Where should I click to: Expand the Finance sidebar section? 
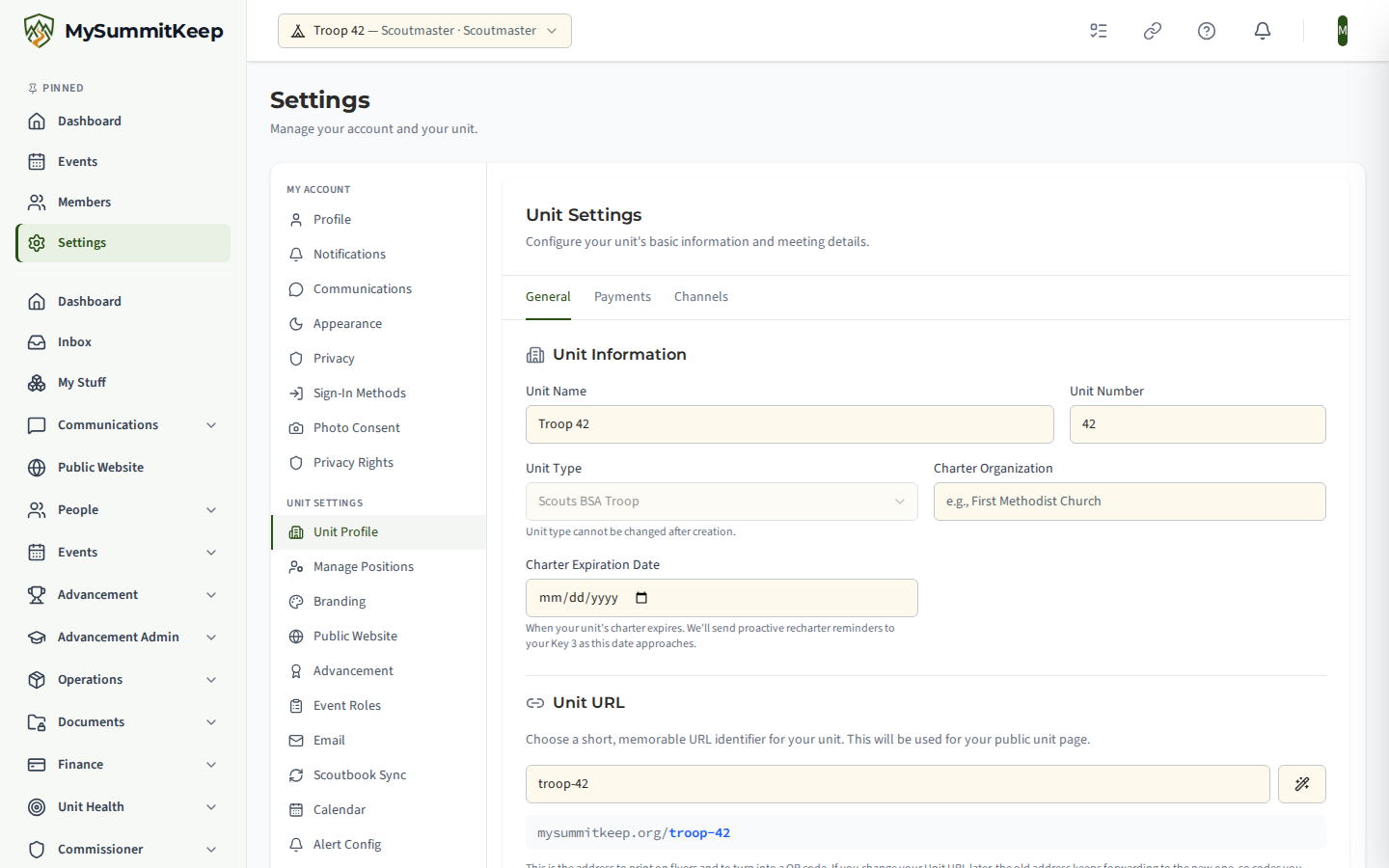123,765
